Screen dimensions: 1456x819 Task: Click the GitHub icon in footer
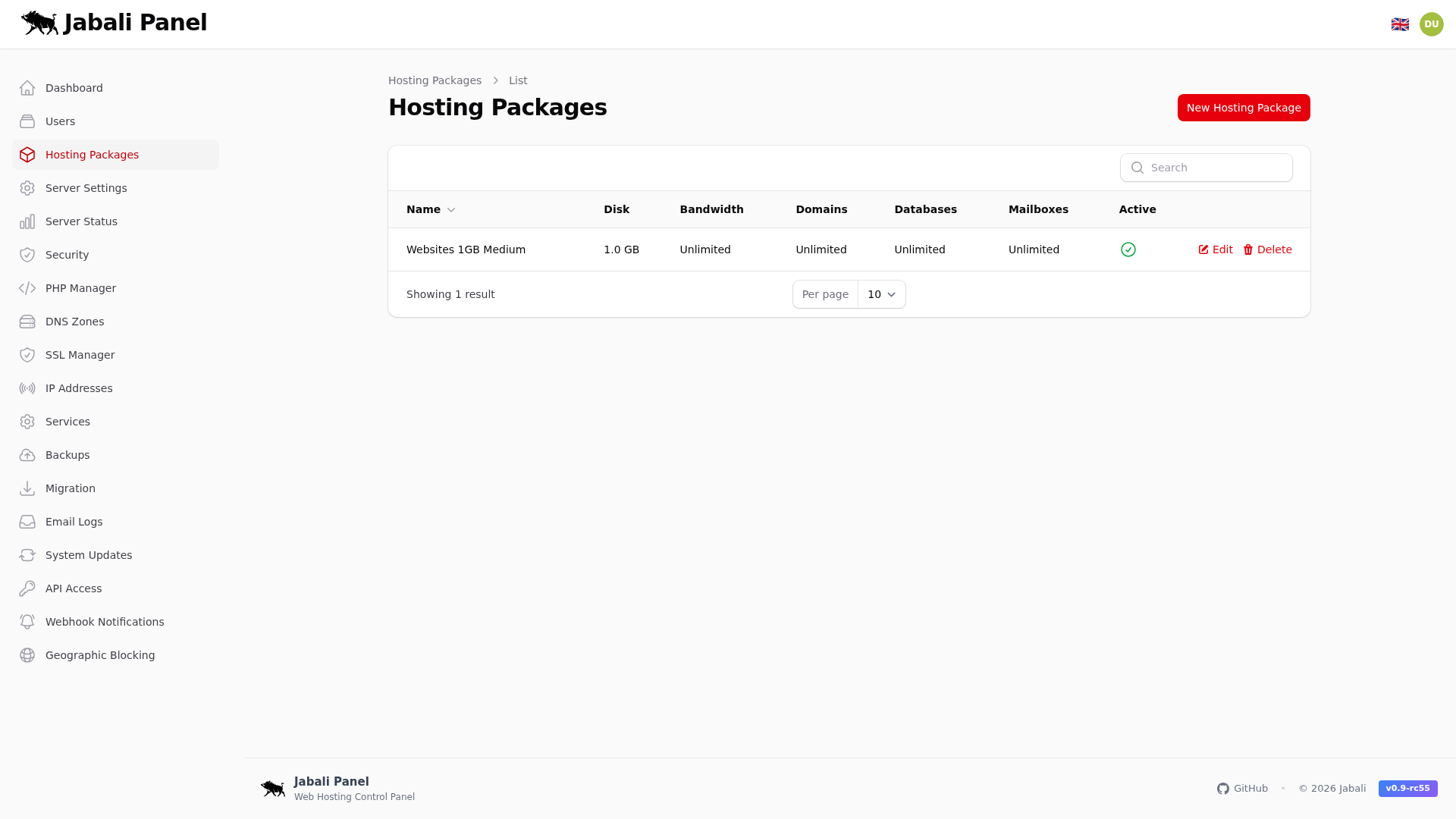point(1223,789)
